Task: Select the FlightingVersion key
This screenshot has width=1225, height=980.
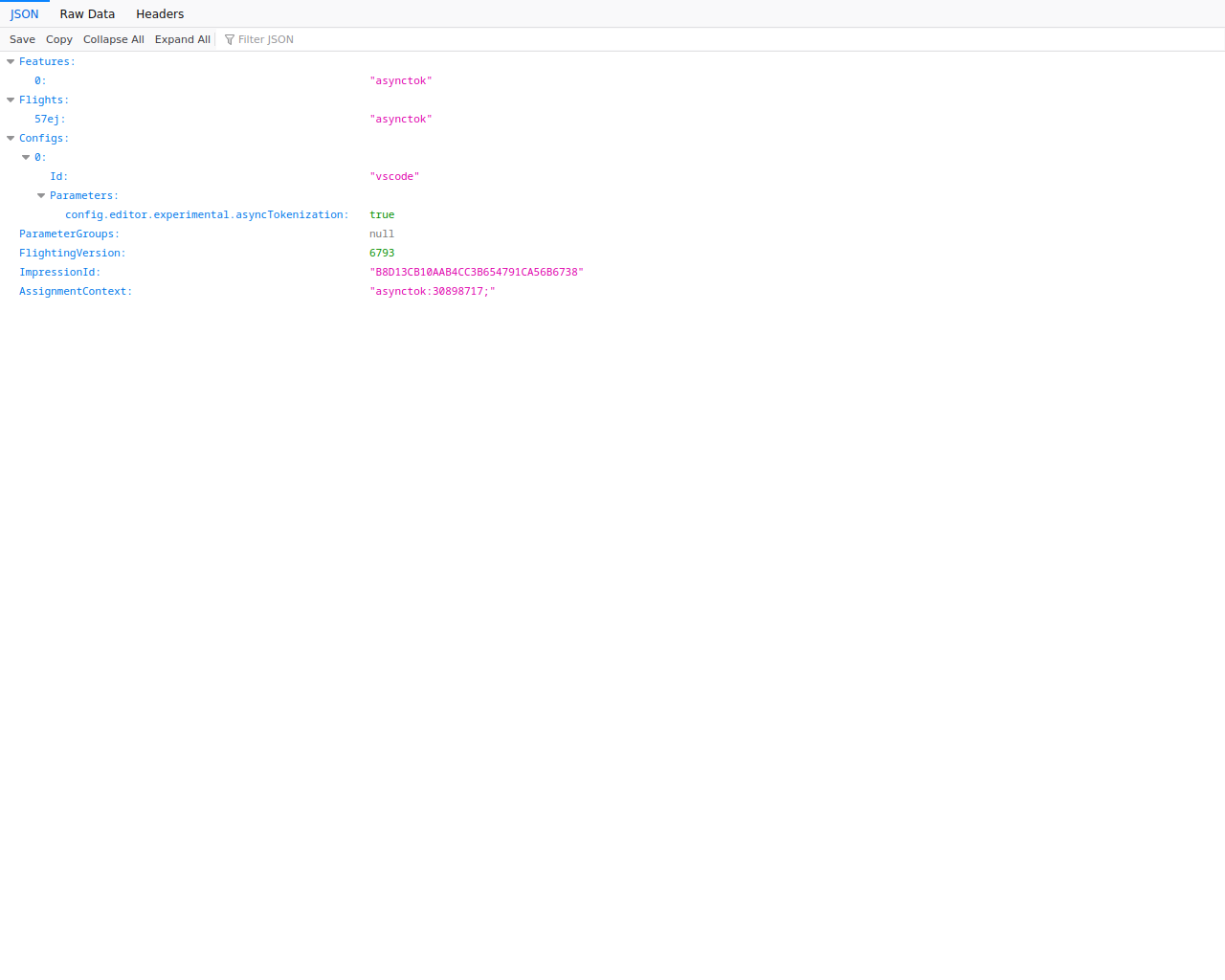Action: pos(73,253)
